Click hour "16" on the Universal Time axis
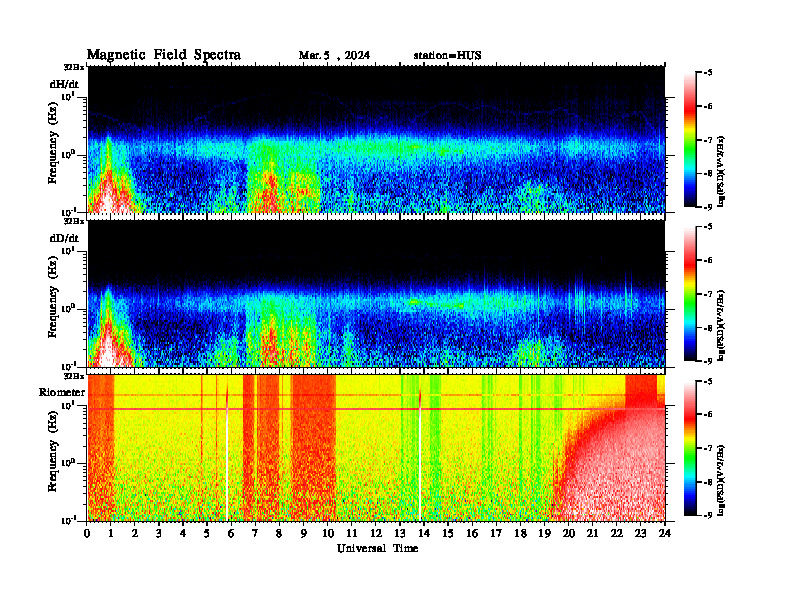Viewport: 792px width, 612px height. click(472, 533)
